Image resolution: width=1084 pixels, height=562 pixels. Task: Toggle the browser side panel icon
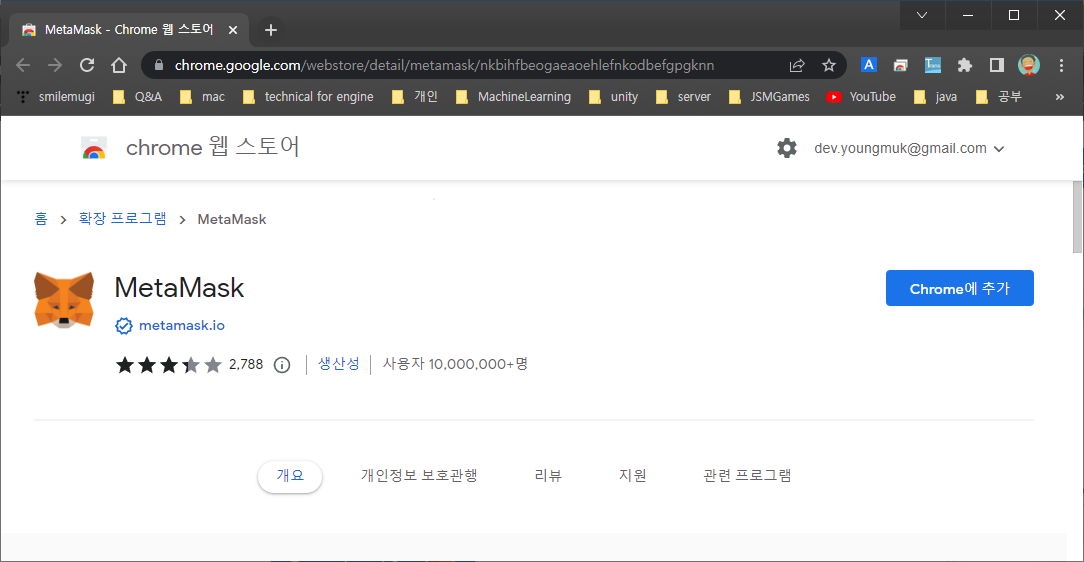[x=996, y=65]
